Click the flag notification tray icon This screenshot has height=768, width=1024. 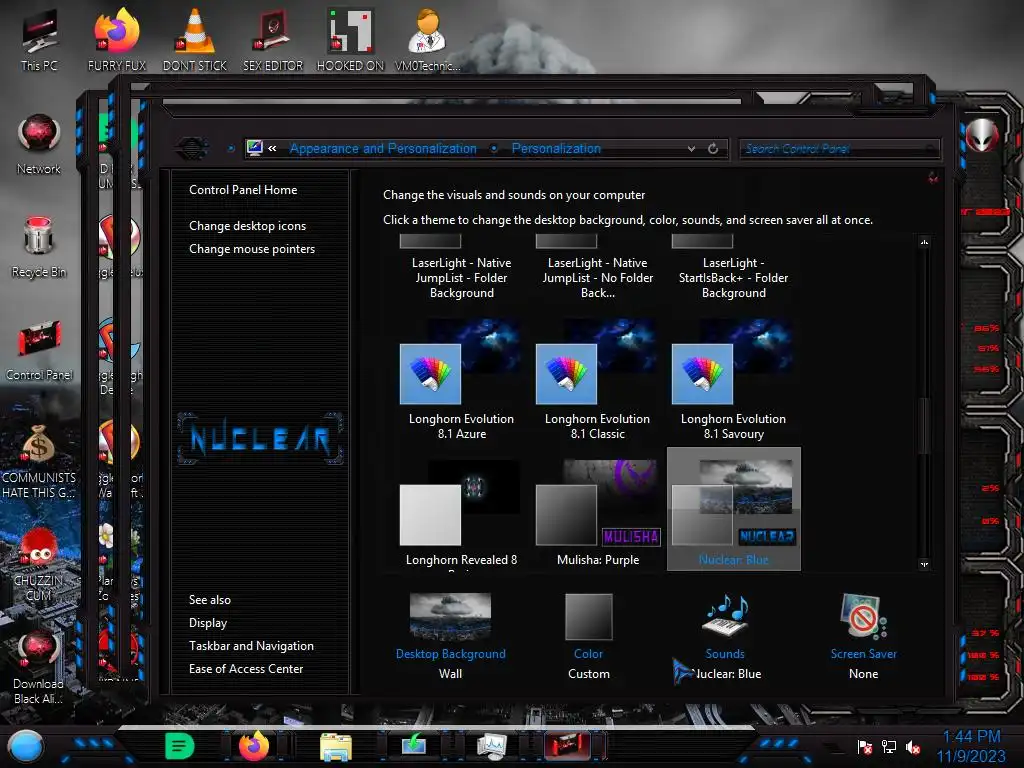coord(865,746)
